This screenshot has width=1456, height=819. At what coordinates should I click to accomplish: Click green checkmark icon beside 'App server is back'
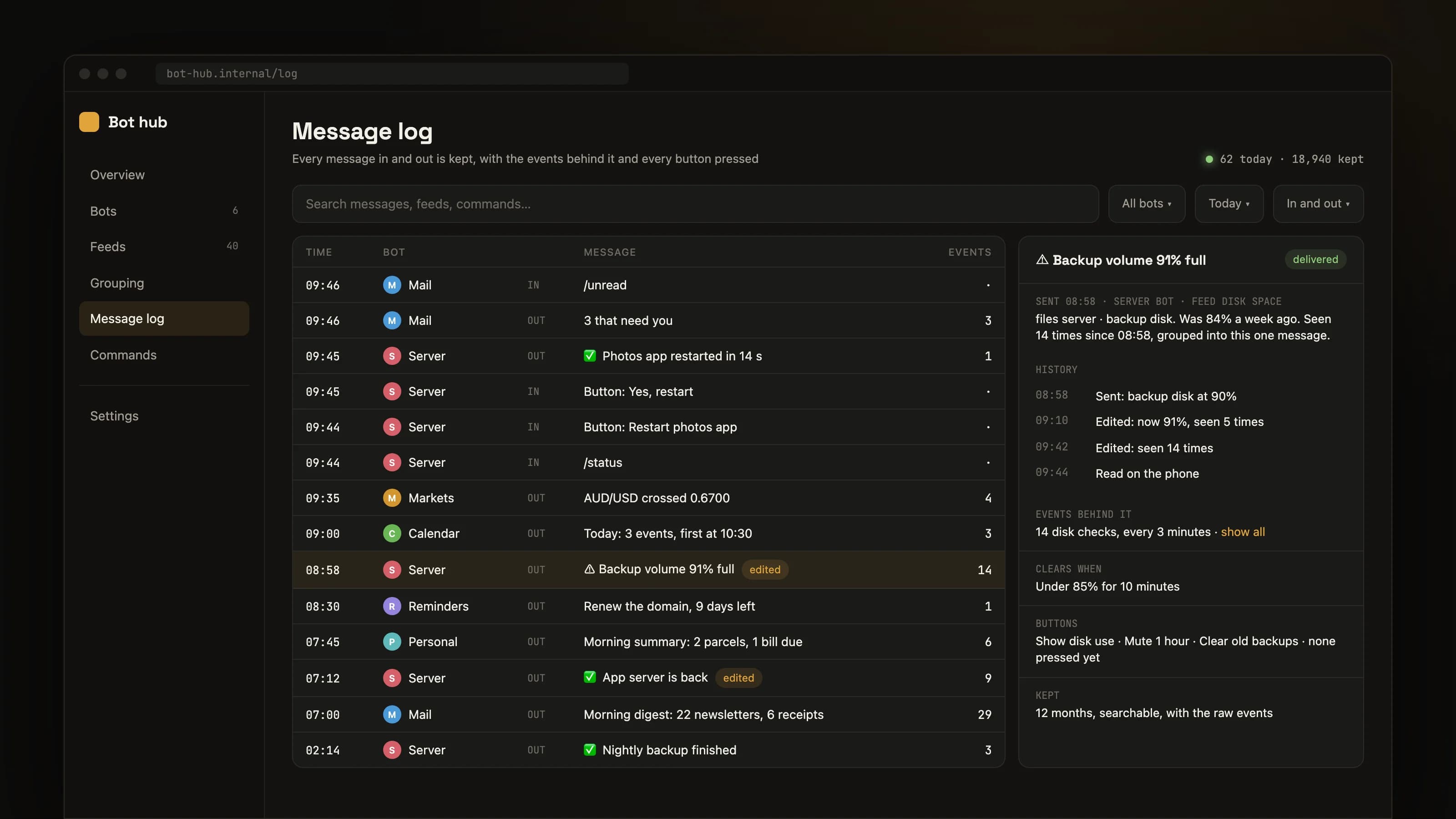pos(590,677)
